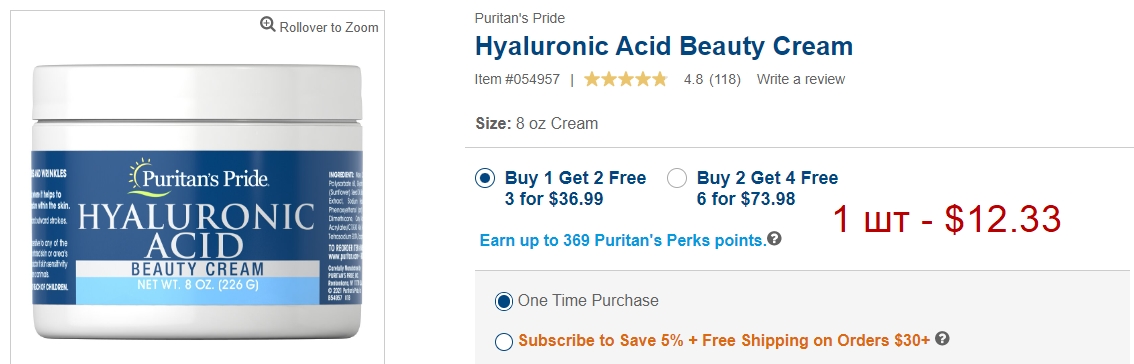
Task: Click the Item #054957 number
Action: 517,80
